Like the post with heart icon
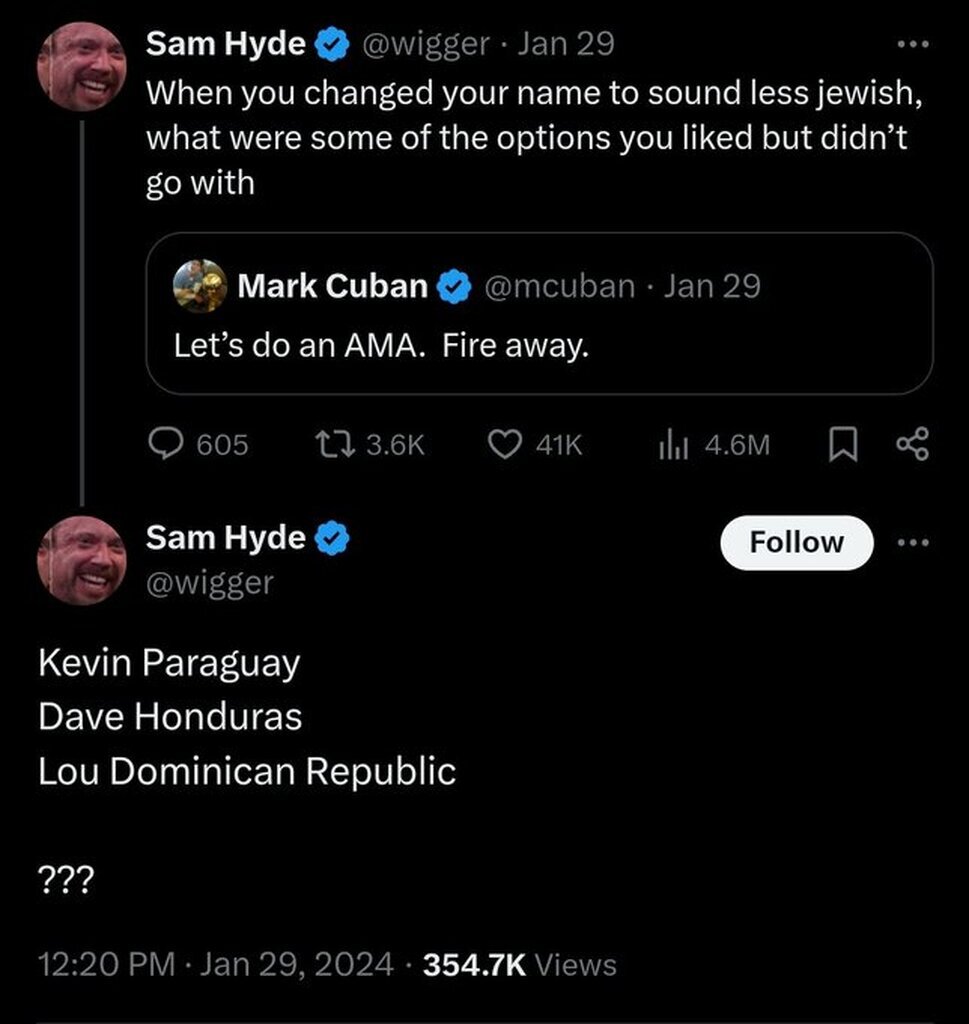The image size is (969, 1024). 501,443
